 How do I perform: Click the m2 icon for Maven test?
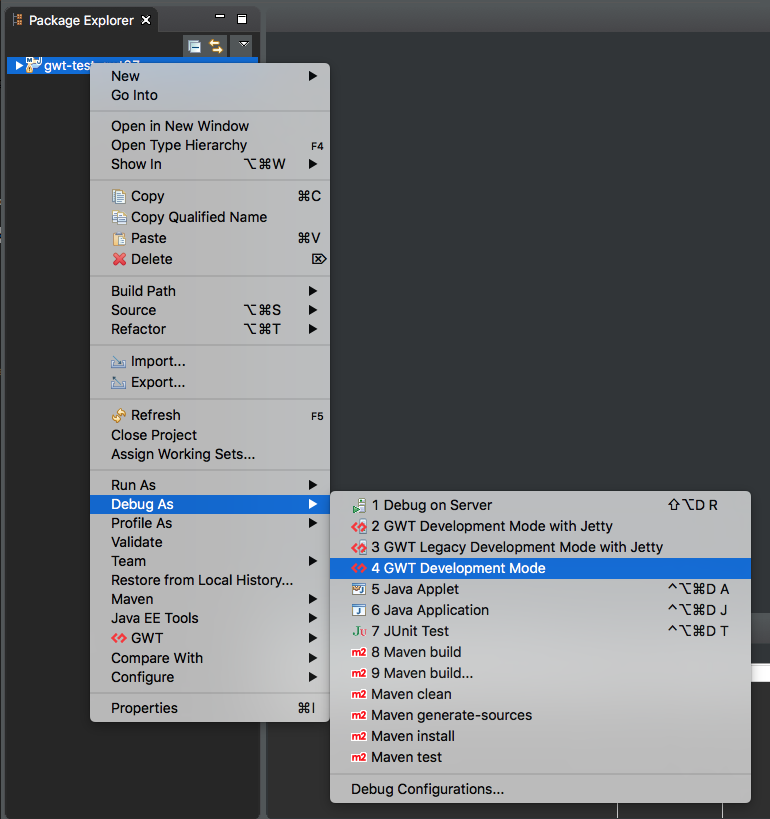click(359, 757)
